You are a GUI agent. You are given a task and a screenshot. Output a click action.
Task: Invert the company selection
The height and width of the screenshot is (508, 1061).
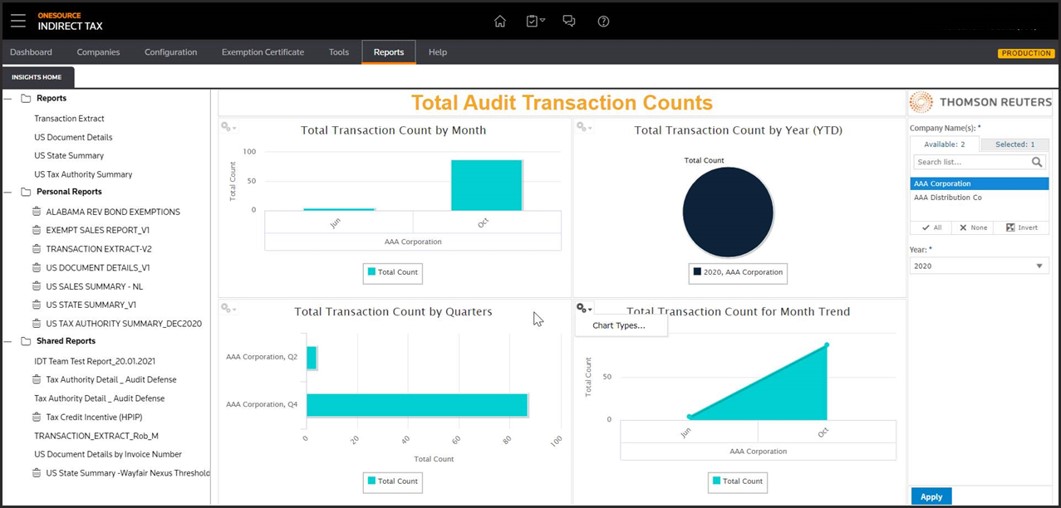(x=1022, y=227)
